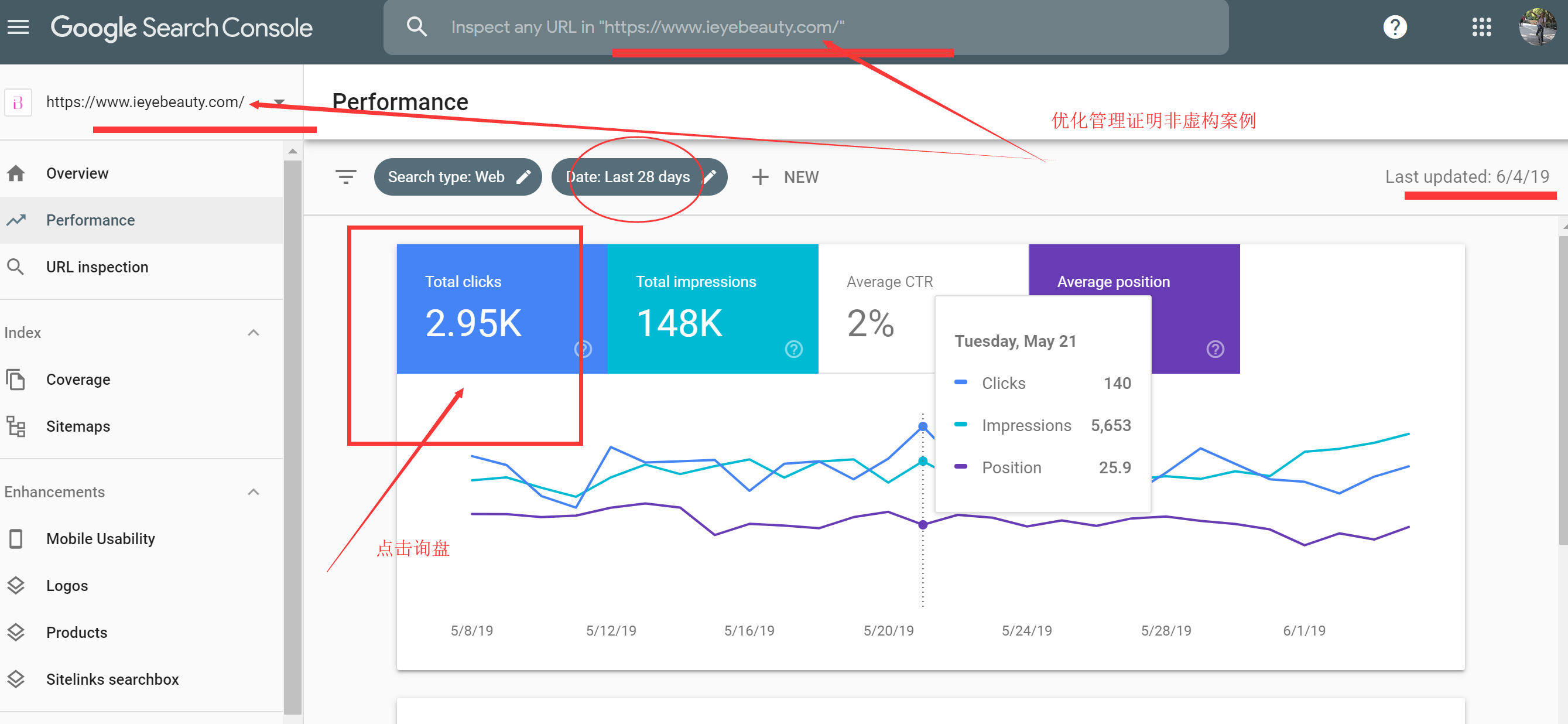The image size is (1568, 724).
Task: Click the Mobile Usability phone icon
Action: (16, 539)
